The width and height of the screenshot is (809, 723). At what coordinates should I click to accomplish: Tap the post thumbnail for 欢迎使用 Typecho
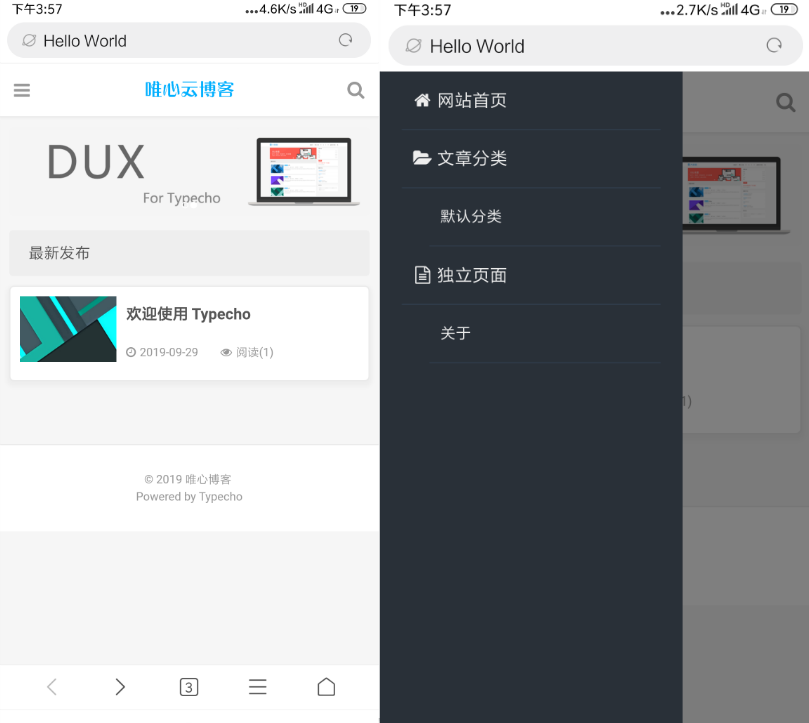coord(68,329)
